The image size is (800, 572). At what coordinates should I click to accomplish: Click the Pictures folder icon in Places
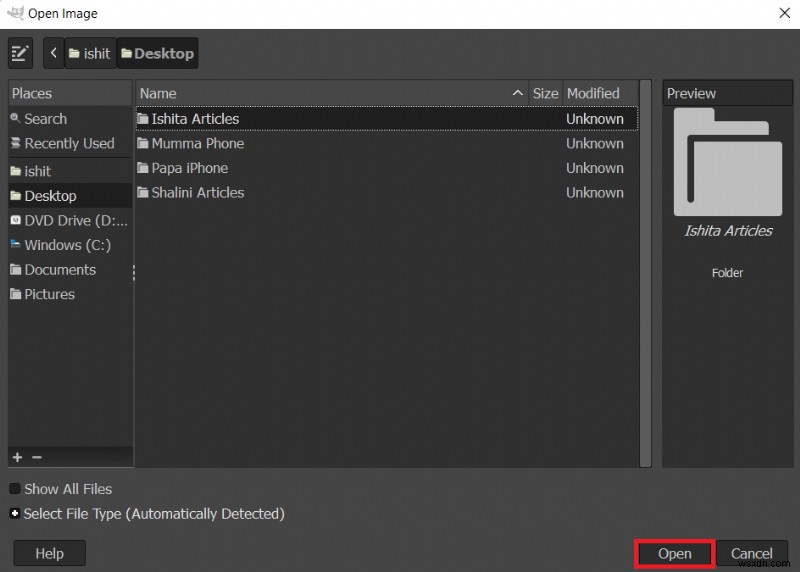[16, 293]
